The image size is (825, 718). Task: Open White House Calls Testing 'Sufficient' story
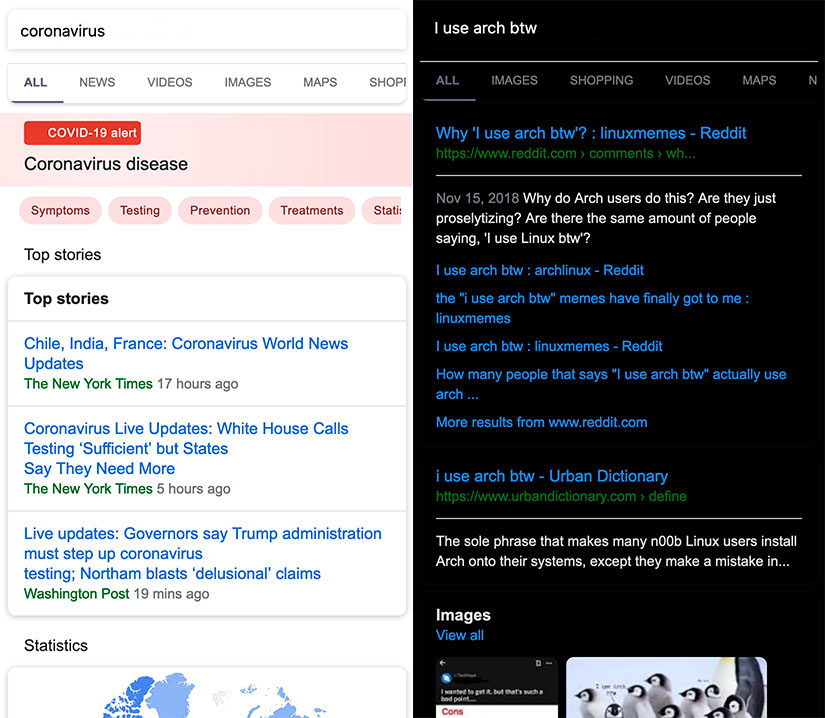click(x=186, y=448)
